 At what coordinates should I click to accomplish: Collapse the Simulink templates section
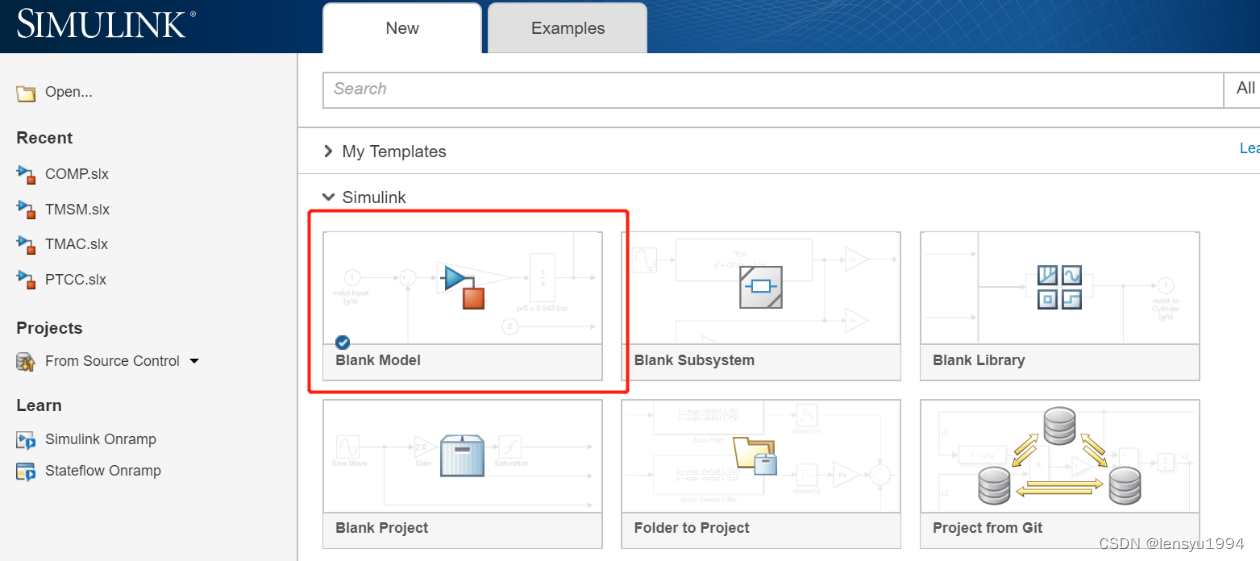click(x=328, y=197)
